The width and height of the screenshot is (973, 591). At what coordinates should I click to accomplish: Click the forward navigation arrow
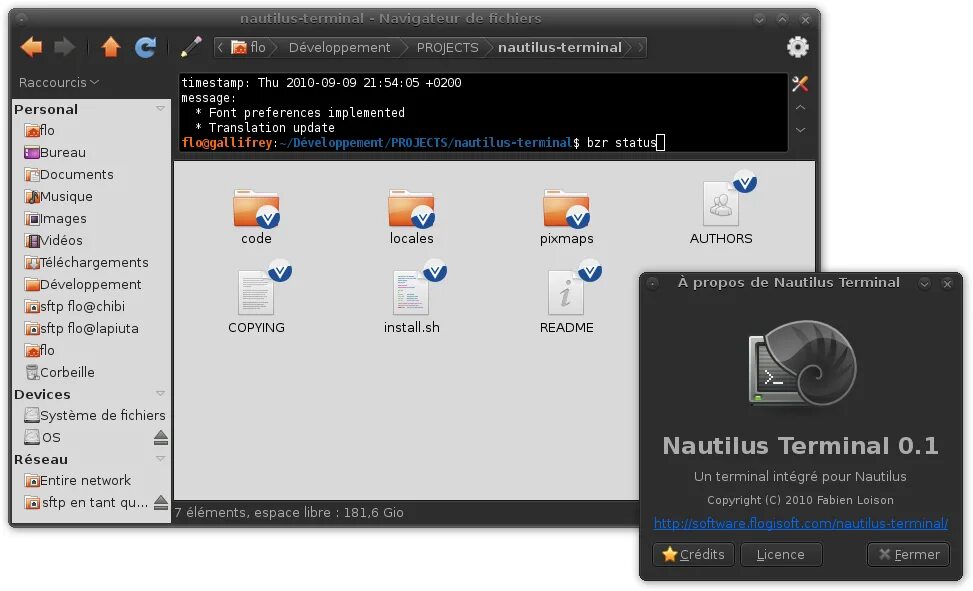coord(65,47)
